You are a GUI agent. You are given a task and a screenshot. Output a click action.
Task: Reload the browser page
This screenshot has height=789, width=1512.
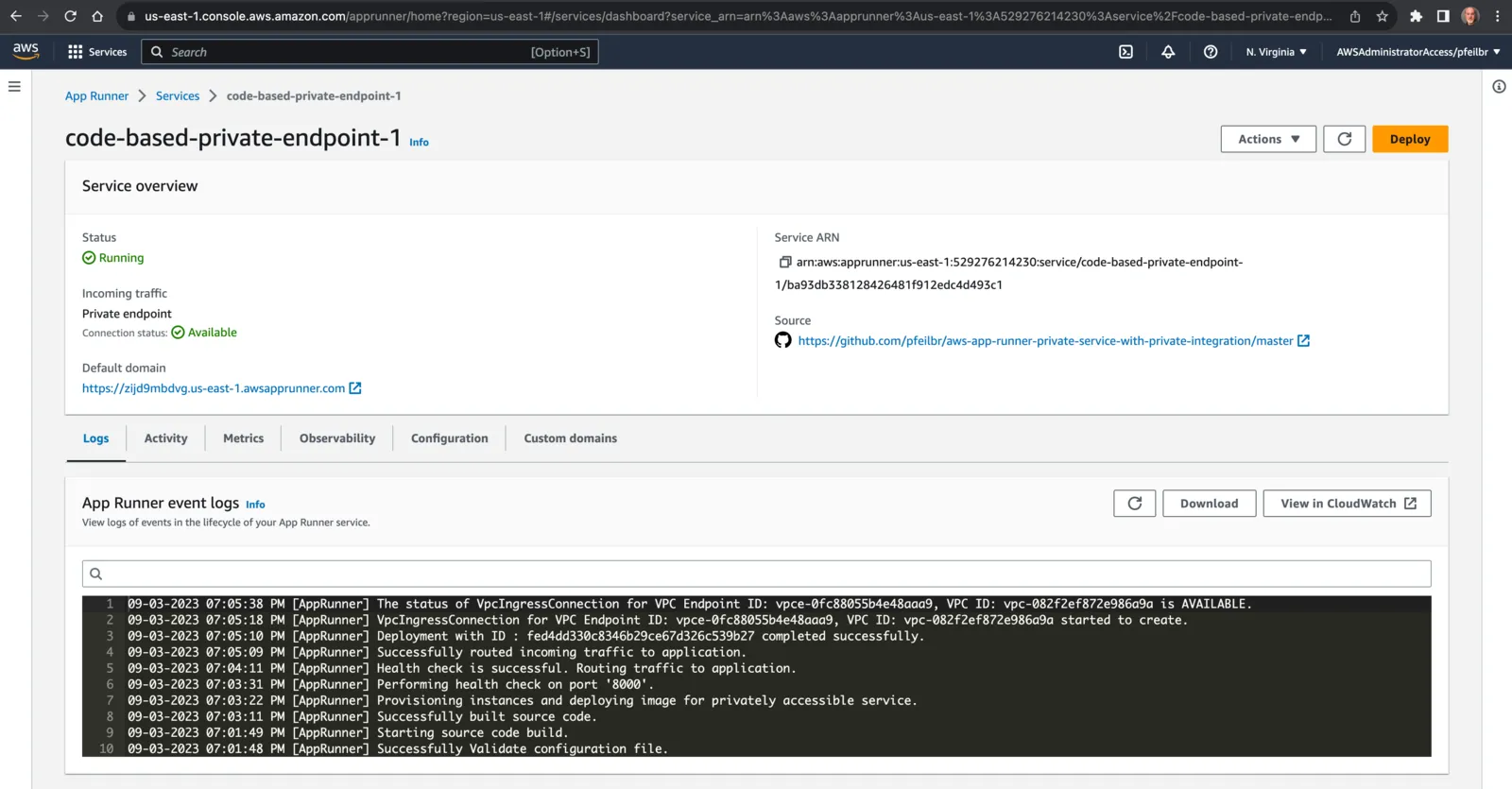[70, 16]
